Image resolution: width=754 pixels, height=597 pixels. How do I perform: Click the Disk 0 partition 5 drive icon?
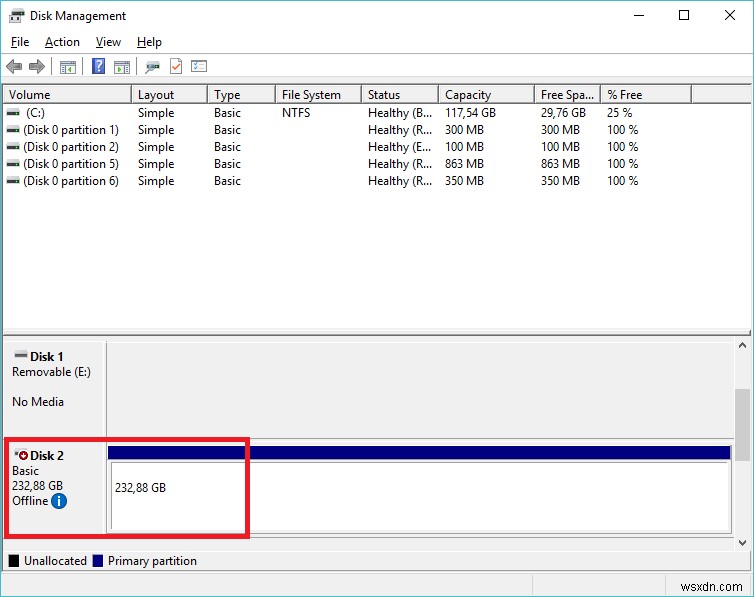point(13,164)
